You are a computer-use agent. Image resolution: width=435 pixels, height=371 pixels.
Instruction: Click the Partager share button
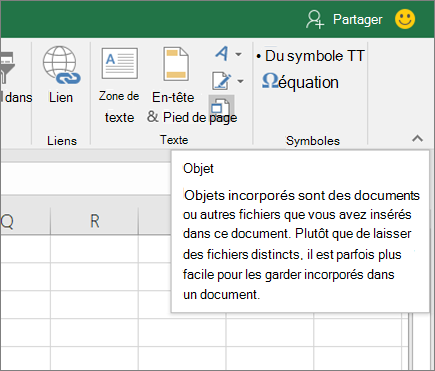pyautogui.click(x=344, y=19)
